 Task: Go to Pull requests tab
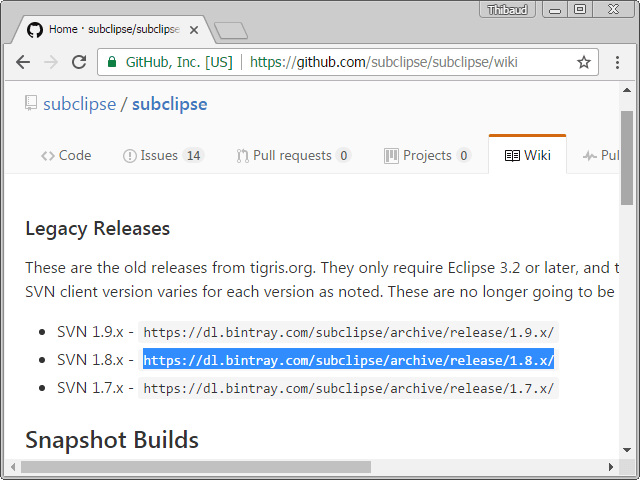pyautogui.click(x=293, y=155)
